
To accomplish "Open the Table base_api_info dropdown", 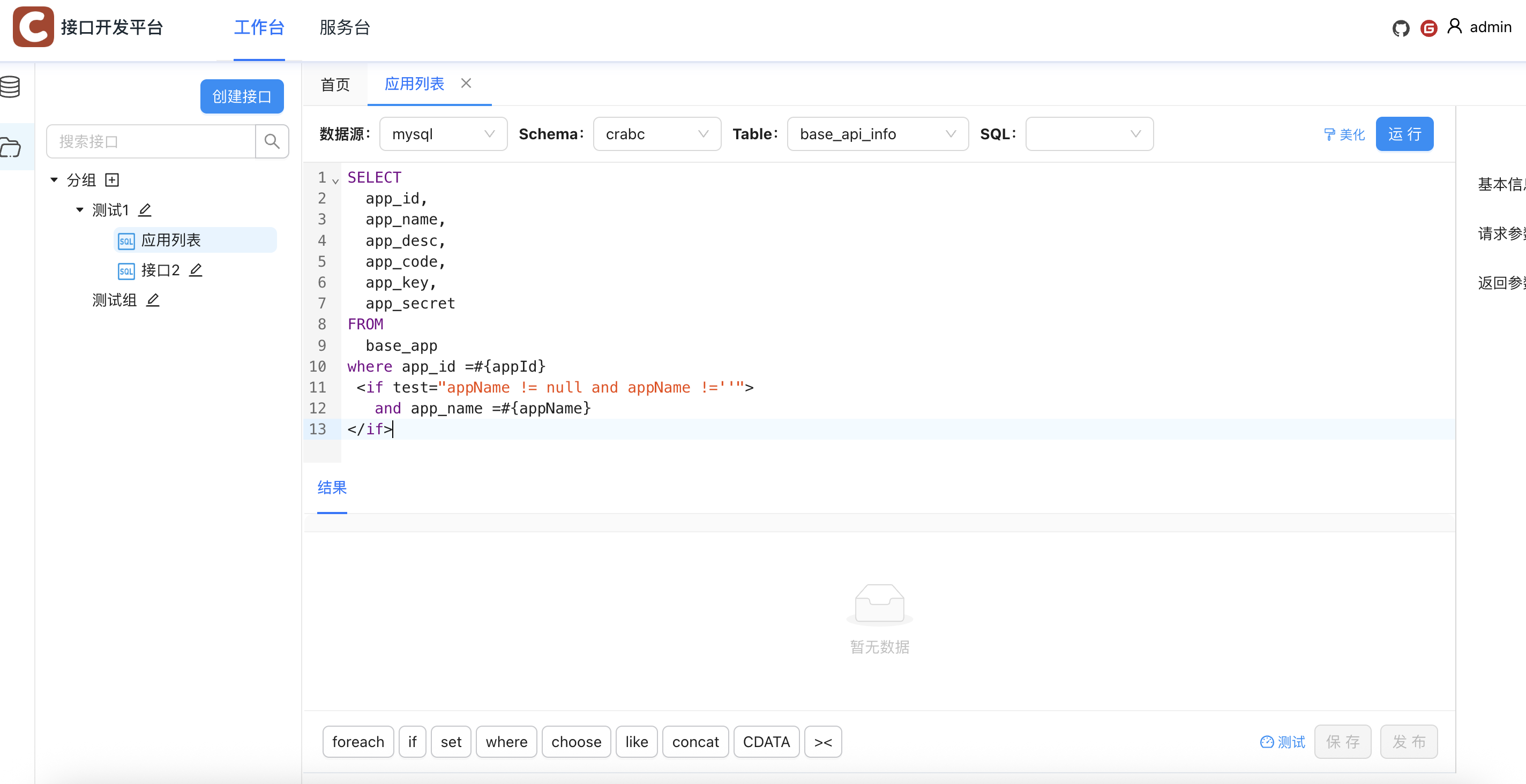I will click(x=878, y=134).
